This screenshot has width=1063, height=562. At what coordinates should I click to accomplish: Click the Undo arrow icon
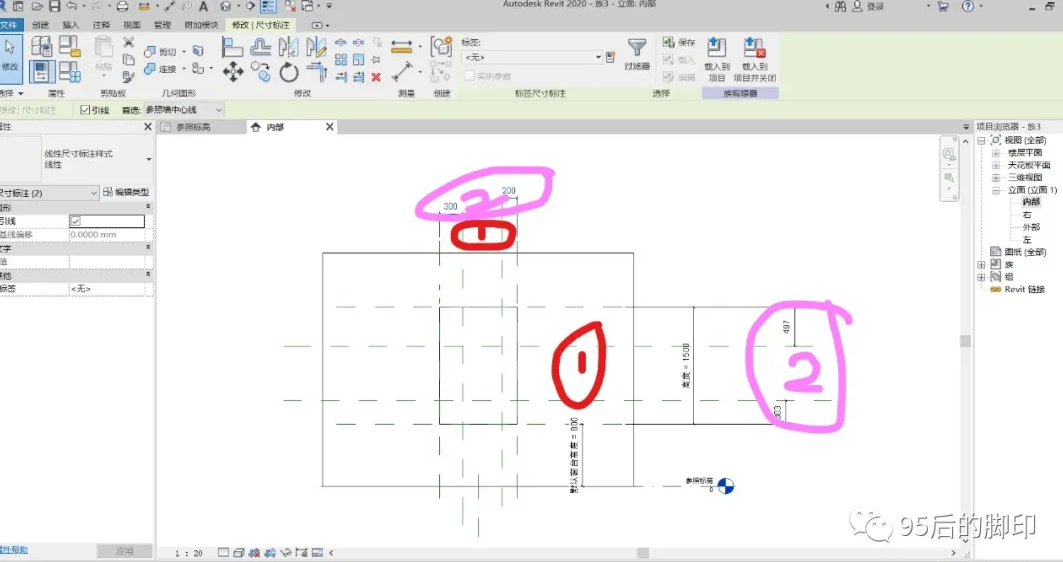click(x=72, y=6)
